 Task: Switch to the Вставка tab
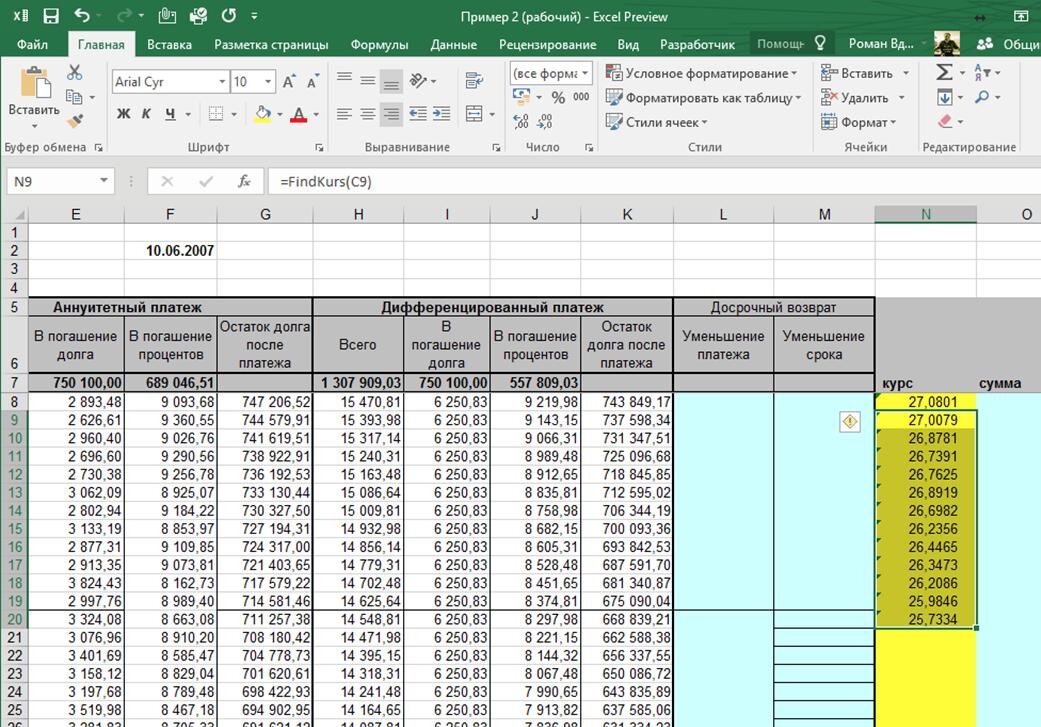169,44
